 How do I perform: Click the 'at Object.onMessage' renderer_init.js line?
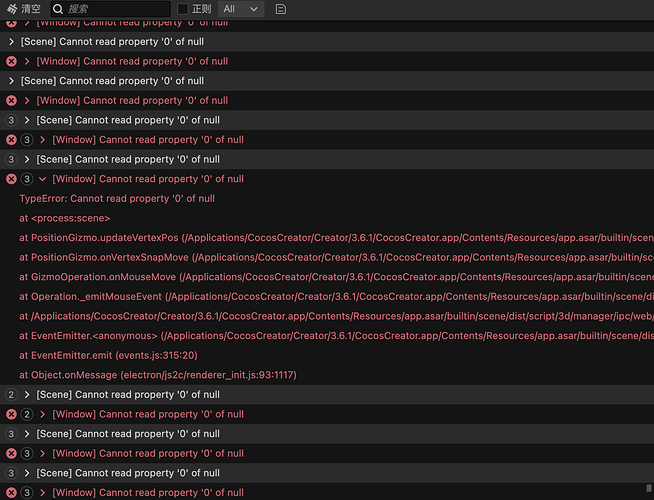point(158,375)
